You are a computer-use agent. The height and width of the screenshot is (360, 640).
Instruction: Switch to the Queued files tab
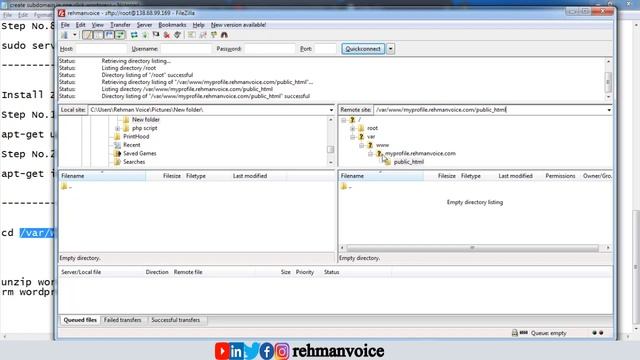(x=80, y=320)
